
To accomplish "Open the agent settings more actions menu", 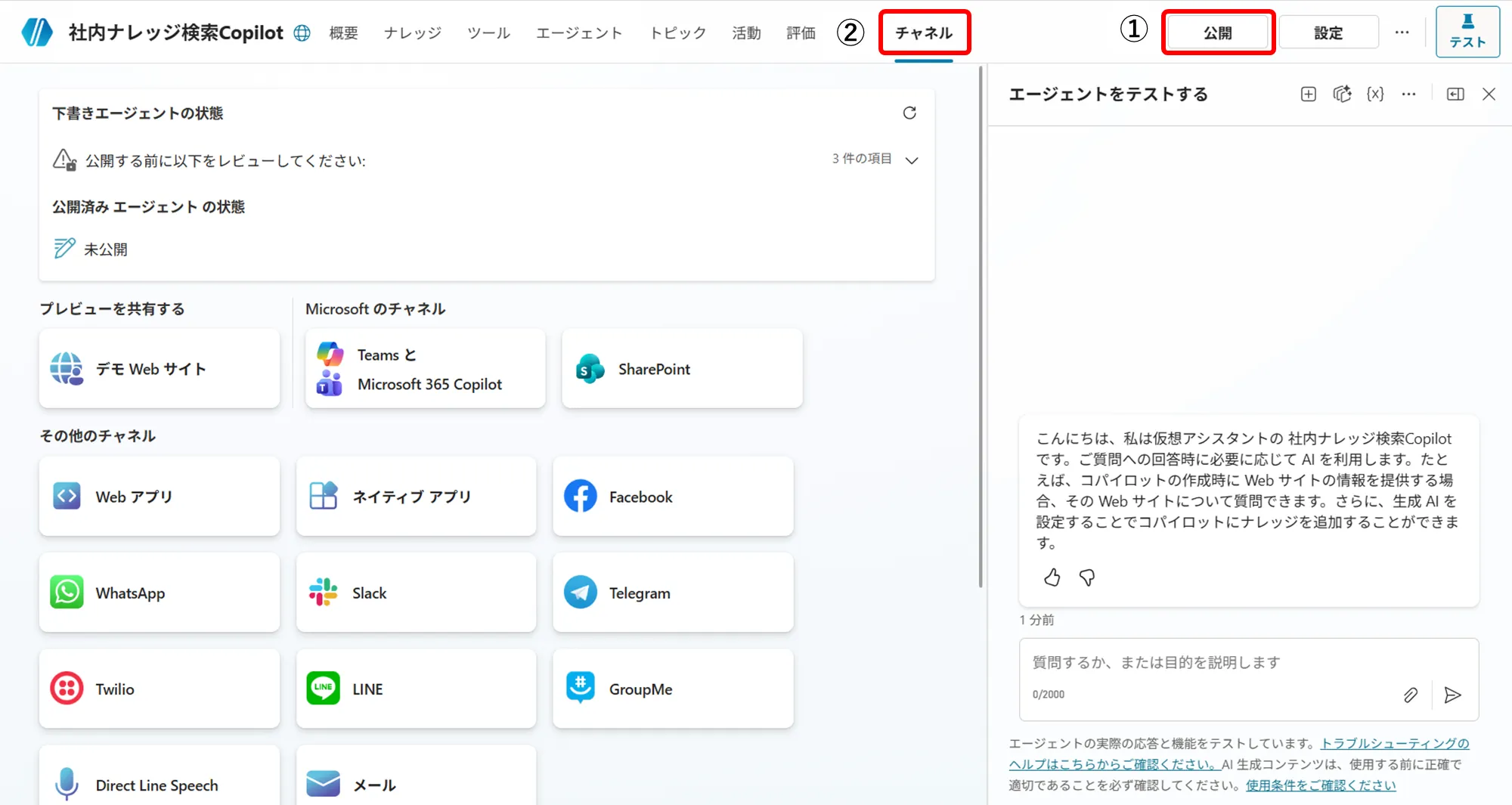I will point(1402,32).
